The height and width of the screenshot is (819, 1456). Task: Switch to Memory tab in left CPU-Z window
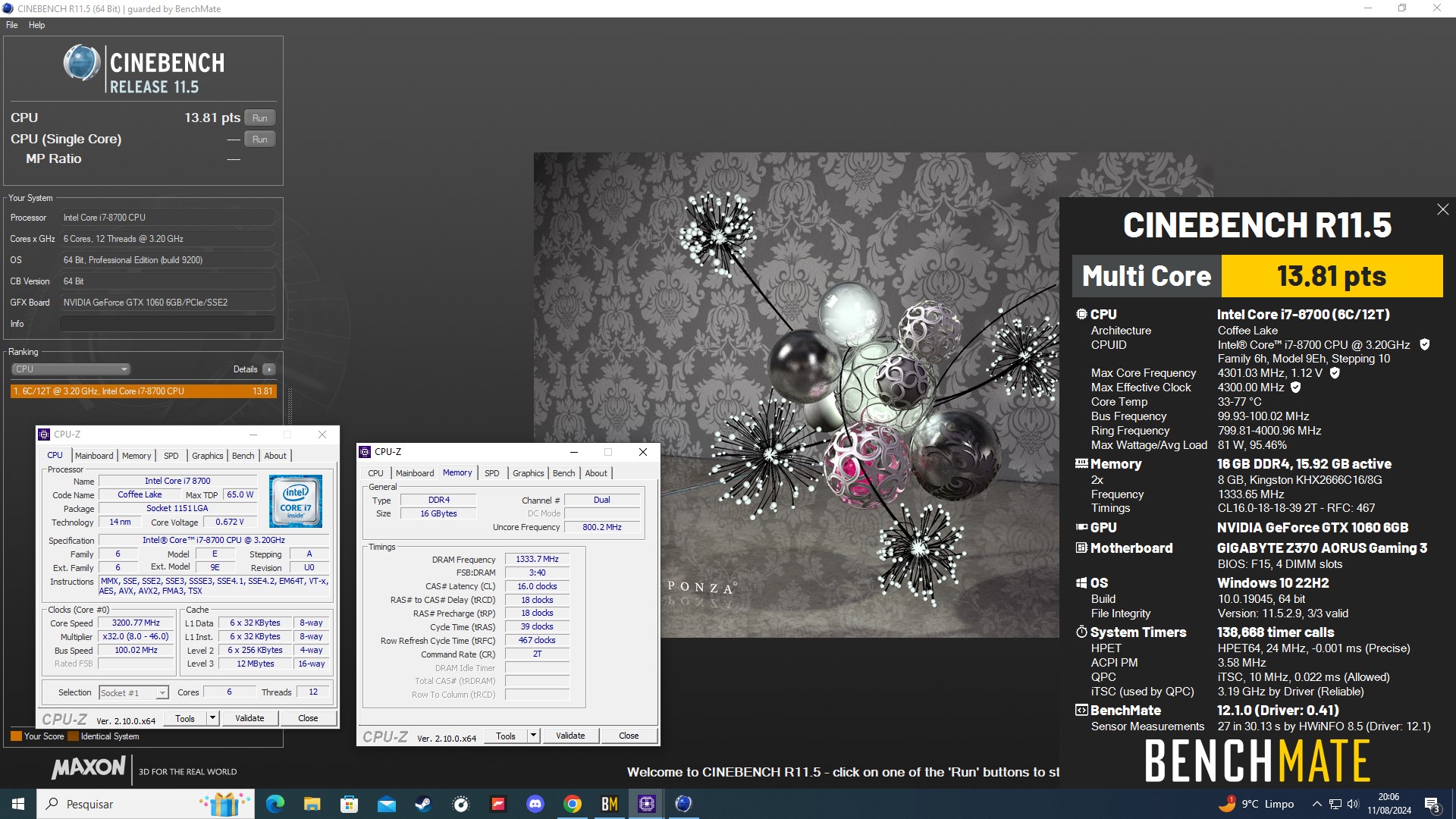click(136, 456)
